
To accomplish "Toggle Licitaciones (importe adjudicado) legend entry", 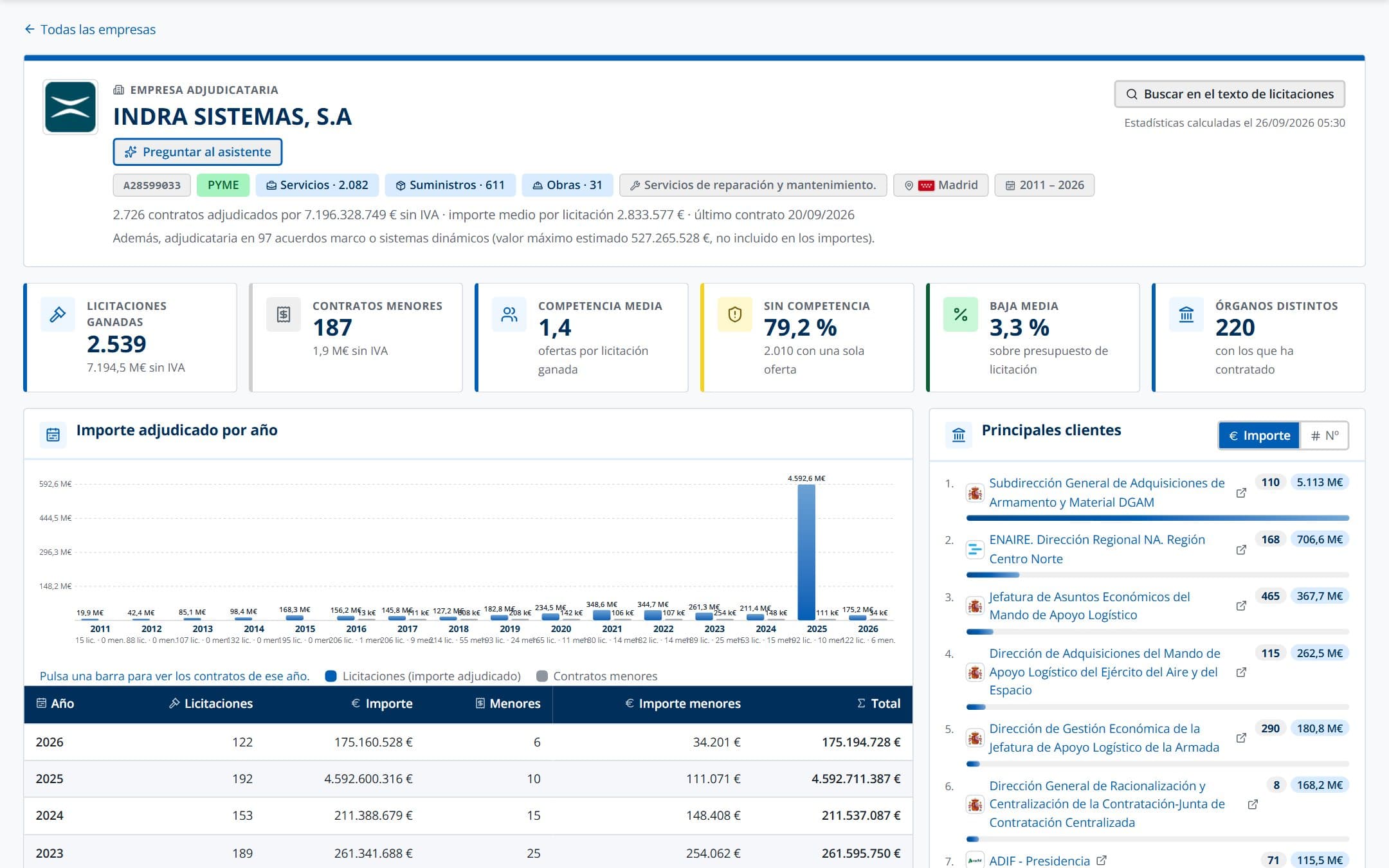I will [x=423, y=676].
